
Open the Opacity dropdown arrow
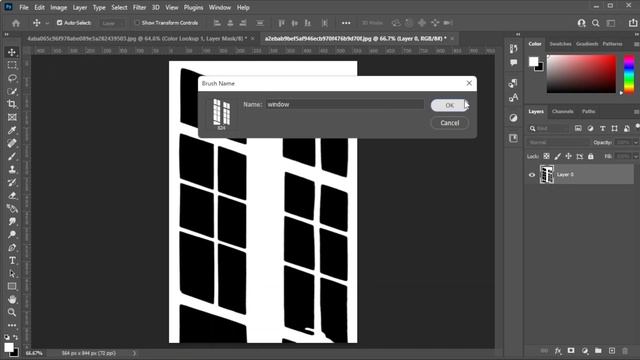(x=636, y=142)
